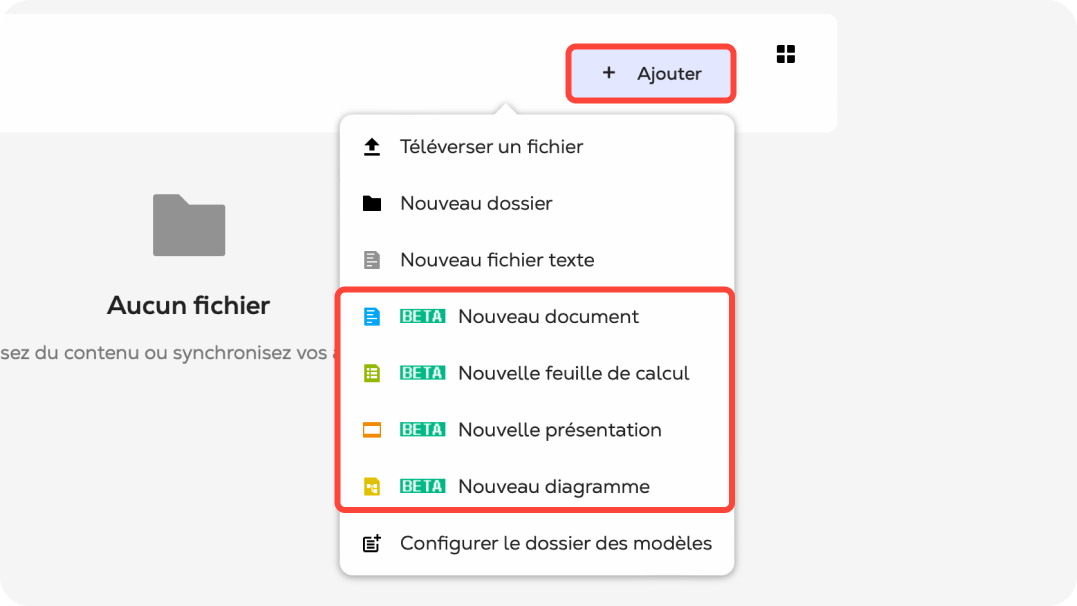The width and height of the screenshot is (1077, 606).
Task: Pick Nouvelle présentation from the list
Action: pyautogui.click(x=559, y=431)
